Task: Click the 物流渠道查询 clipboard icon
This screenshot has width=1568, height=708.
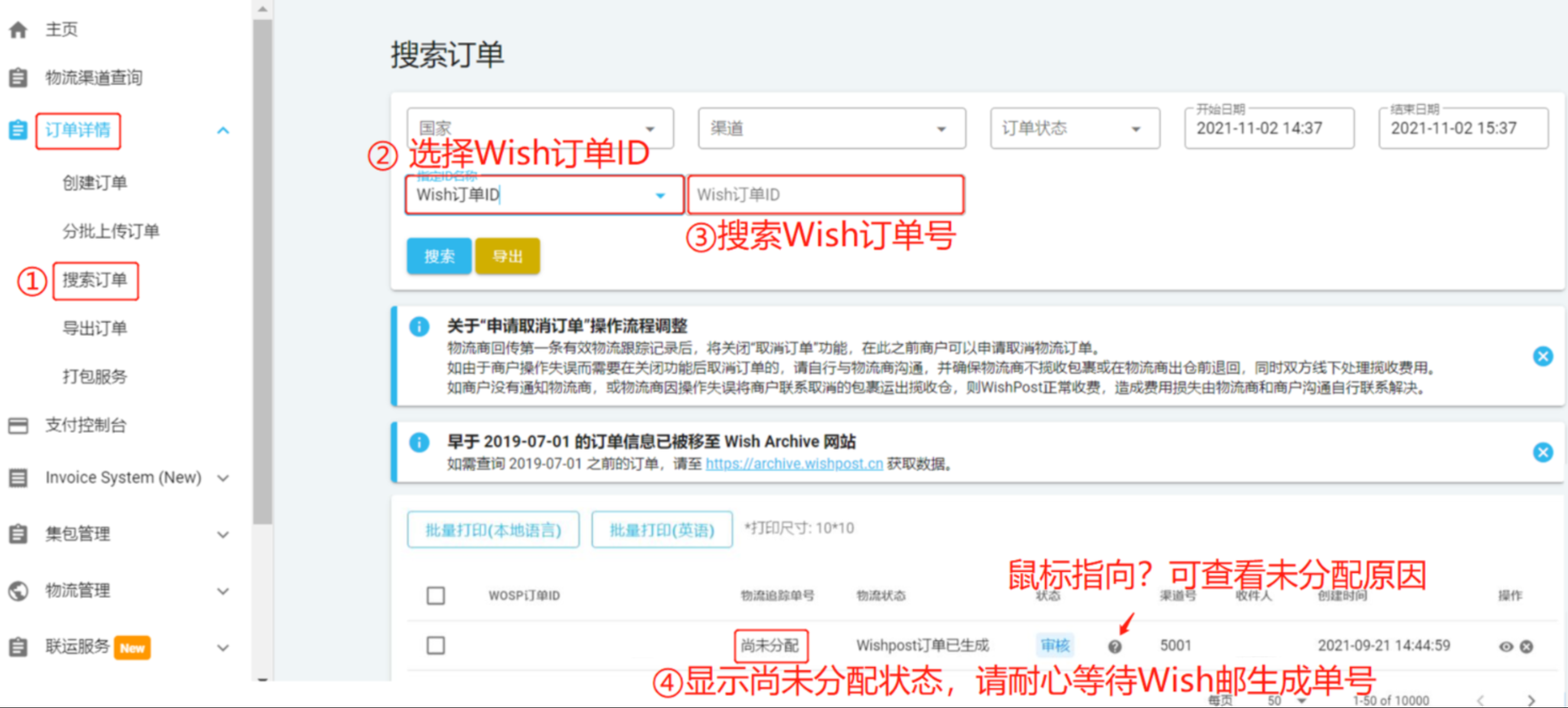Action: [x=18, y=78]
